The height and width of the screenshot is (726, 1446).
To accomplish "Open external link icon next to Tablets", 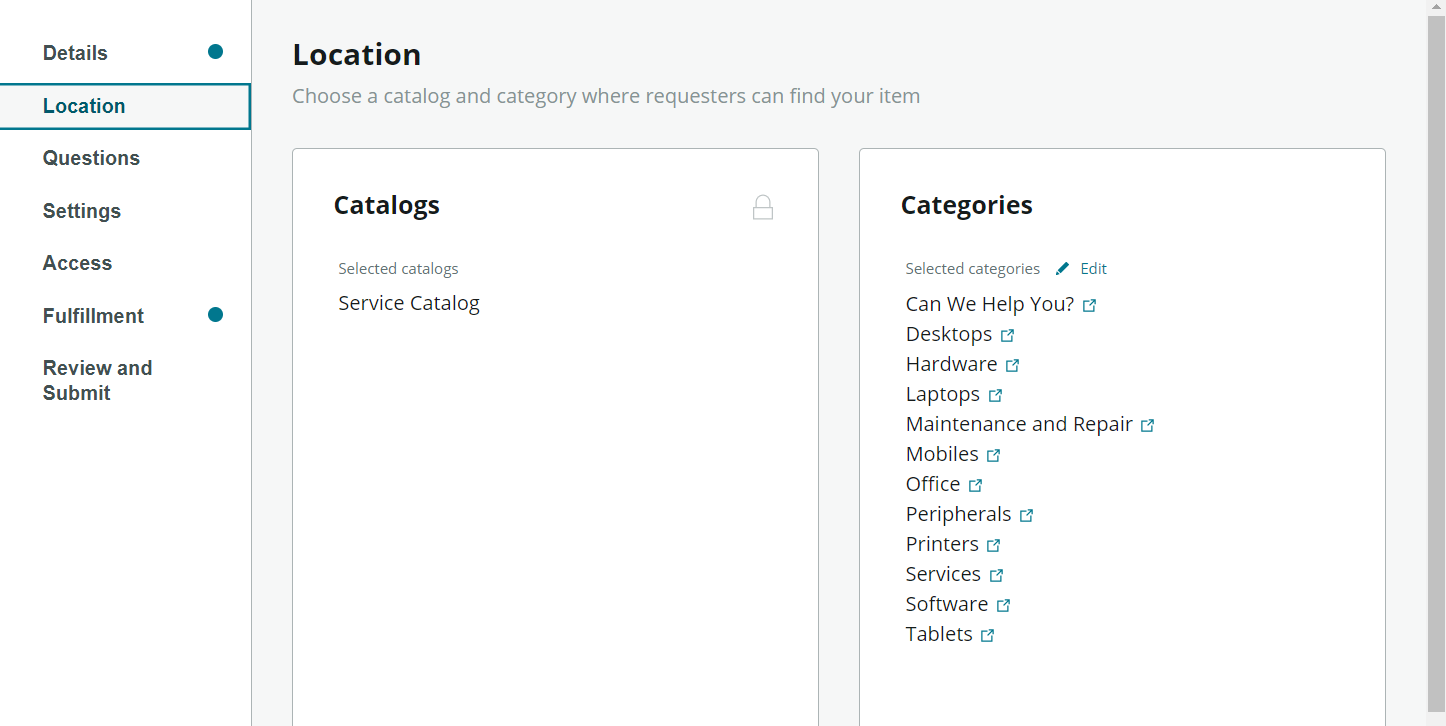I will (987, 636).
